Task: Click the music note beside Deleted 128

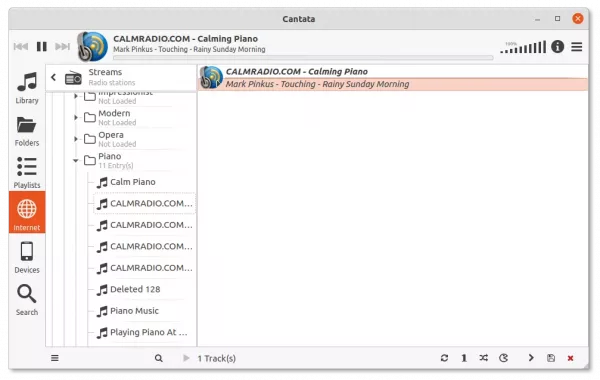Action: (x=102, y=290)
